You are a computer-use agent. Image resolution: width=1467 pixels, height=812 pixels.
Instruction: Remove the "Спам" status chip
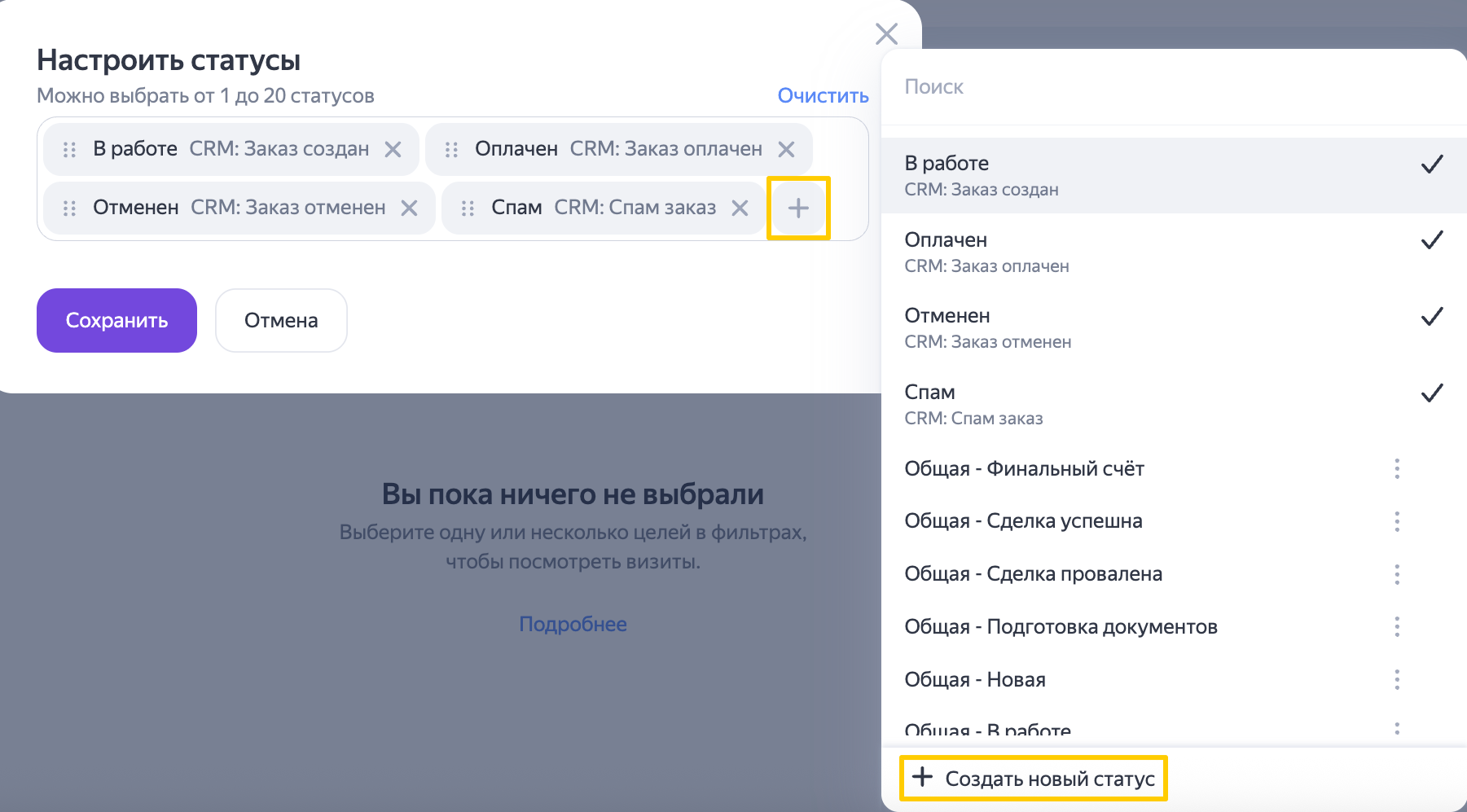pos(740,208)
